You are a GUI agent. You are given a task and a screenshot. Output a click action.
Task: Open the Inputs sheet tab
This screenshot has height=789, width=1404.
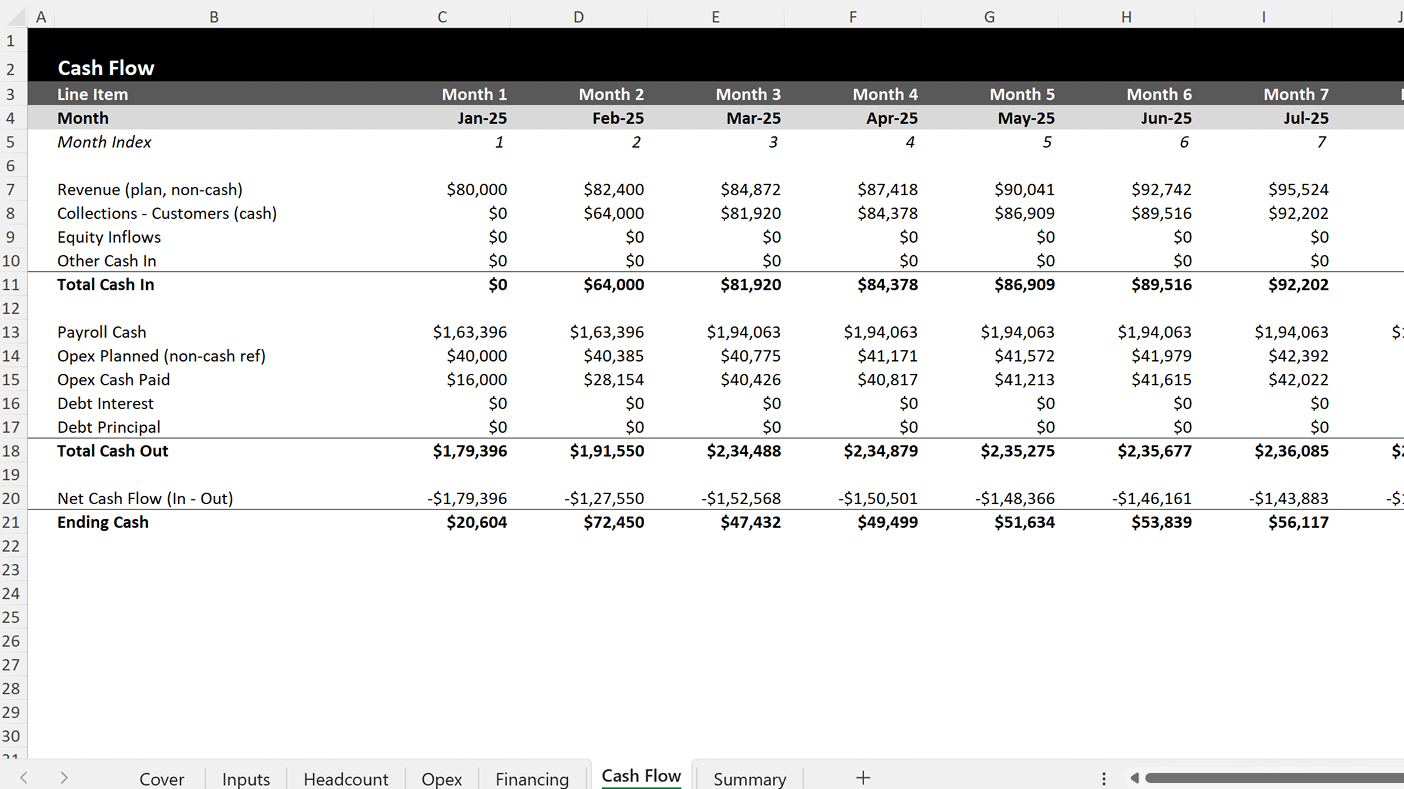coord(245,778)
